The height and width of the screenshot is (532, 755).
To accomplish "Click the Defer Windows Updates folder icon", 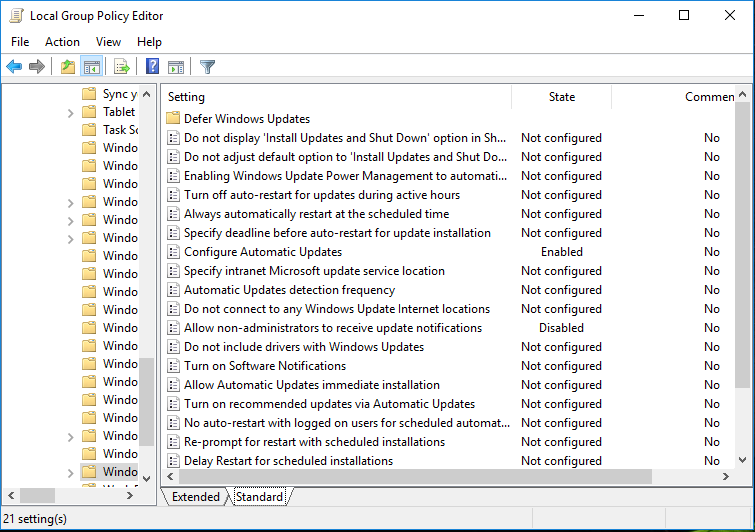I will [x=173, y=119].
